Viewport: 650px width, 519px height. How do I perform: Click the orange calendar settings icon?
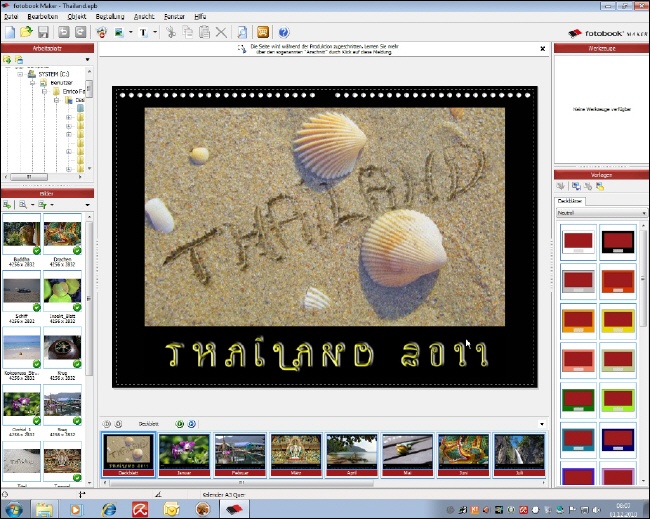click(263, 32)
